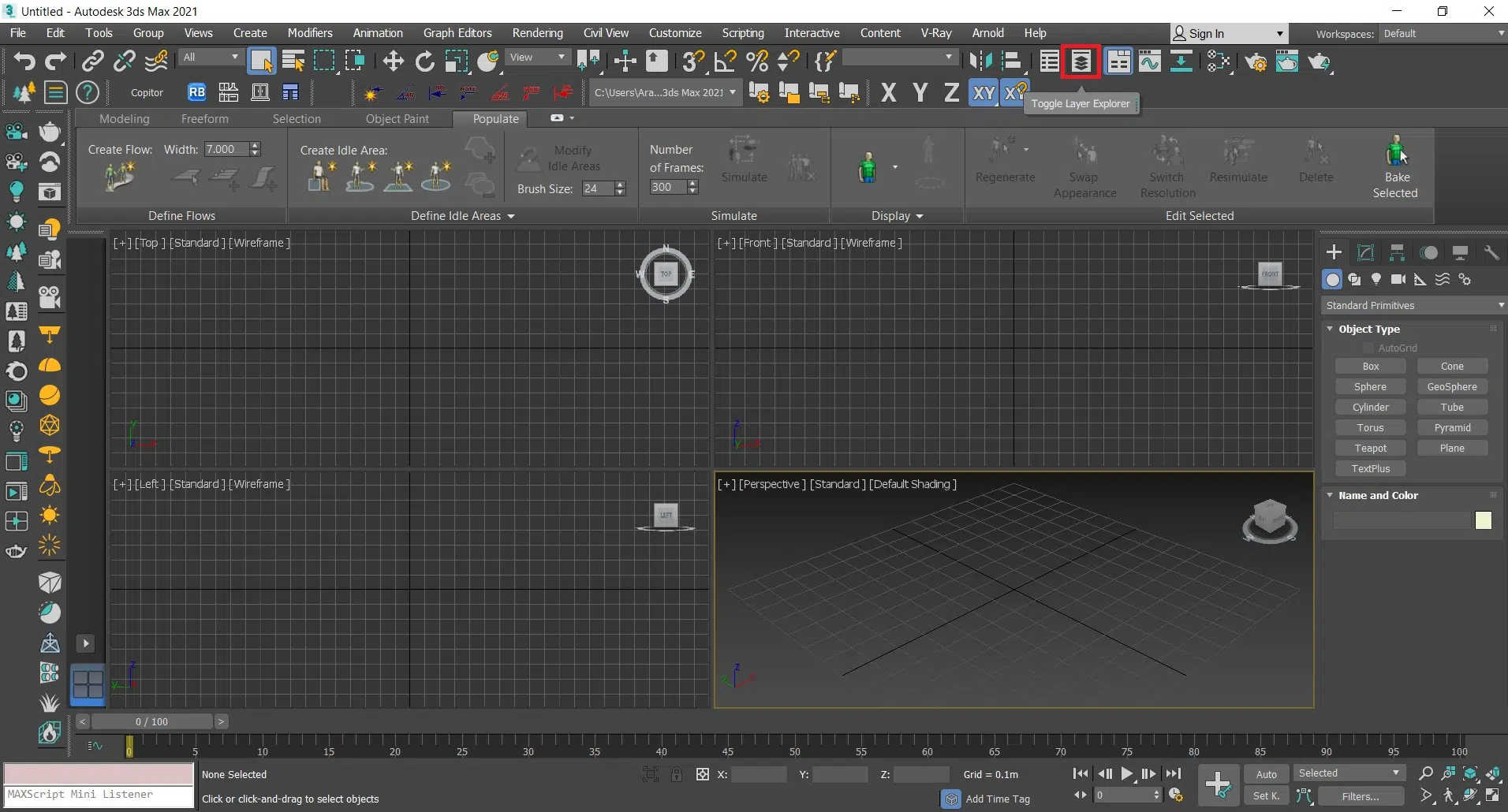Toggle Auto key mode
This screenshot has height=812, width=1508.
[1266, 774]
